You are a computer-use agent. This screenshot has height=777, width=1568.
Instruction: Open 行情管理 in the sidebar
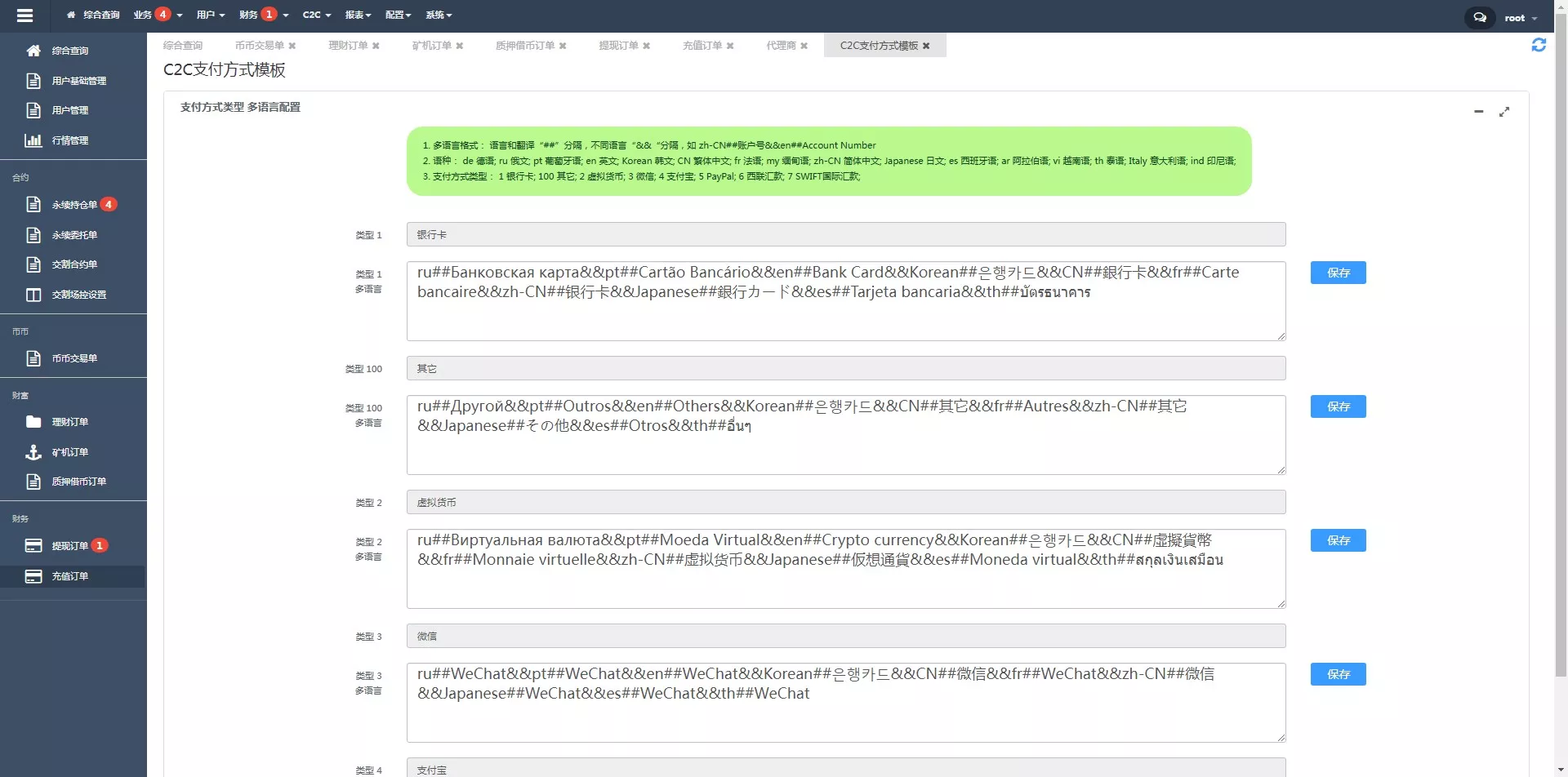tap(69, 140)
